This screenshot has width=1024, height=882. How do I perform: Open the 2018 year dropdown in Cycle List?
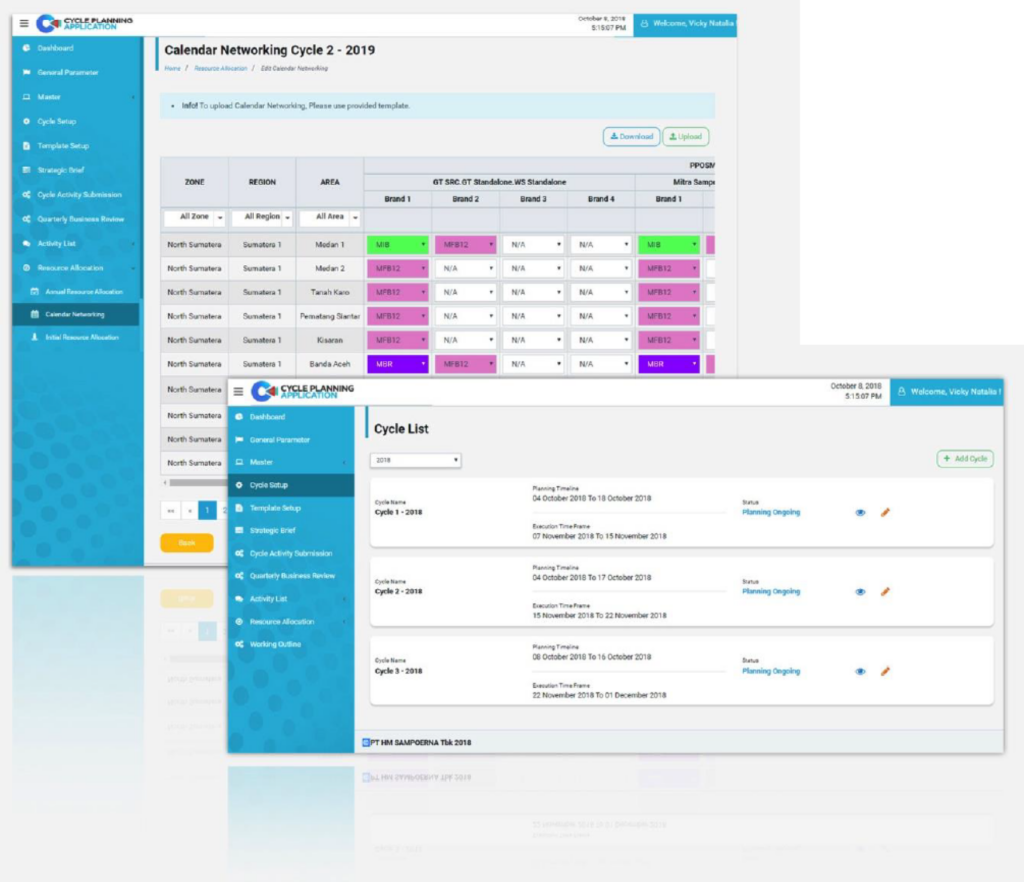click(416, 460)
